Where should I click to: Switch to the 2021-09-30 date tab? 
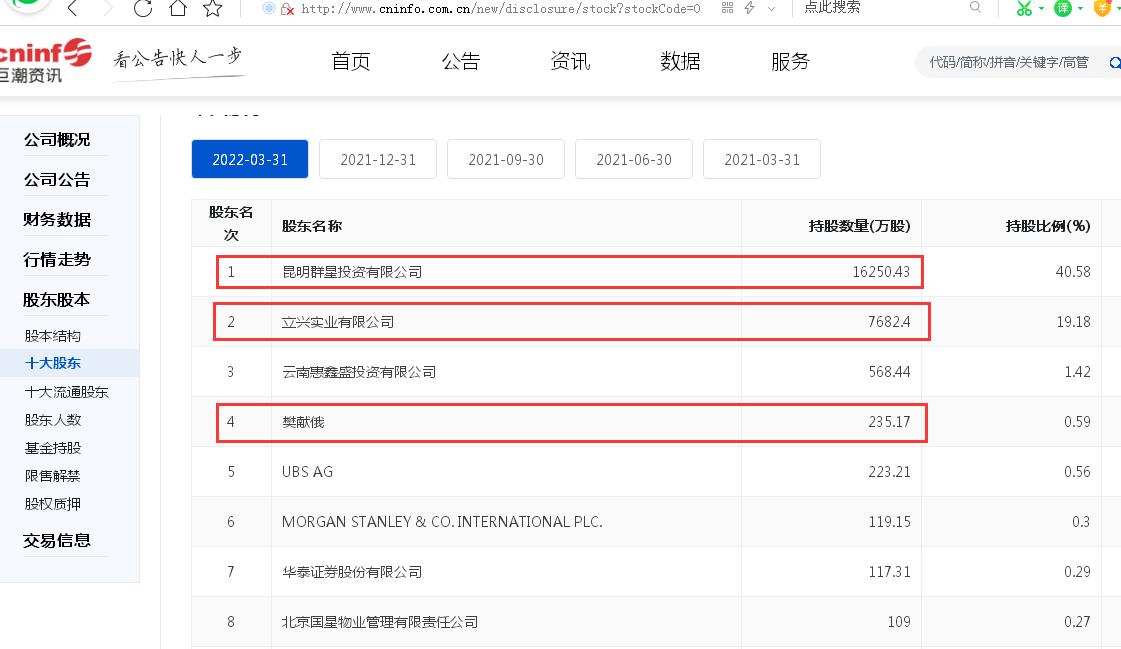pos(505,159)
